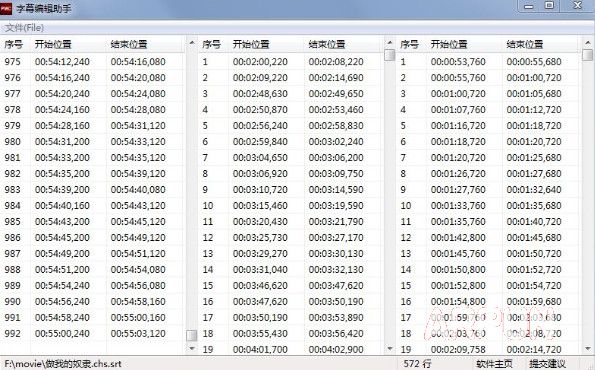Select start time 00:54:51,200
The image size is (595, 370).
62,269
